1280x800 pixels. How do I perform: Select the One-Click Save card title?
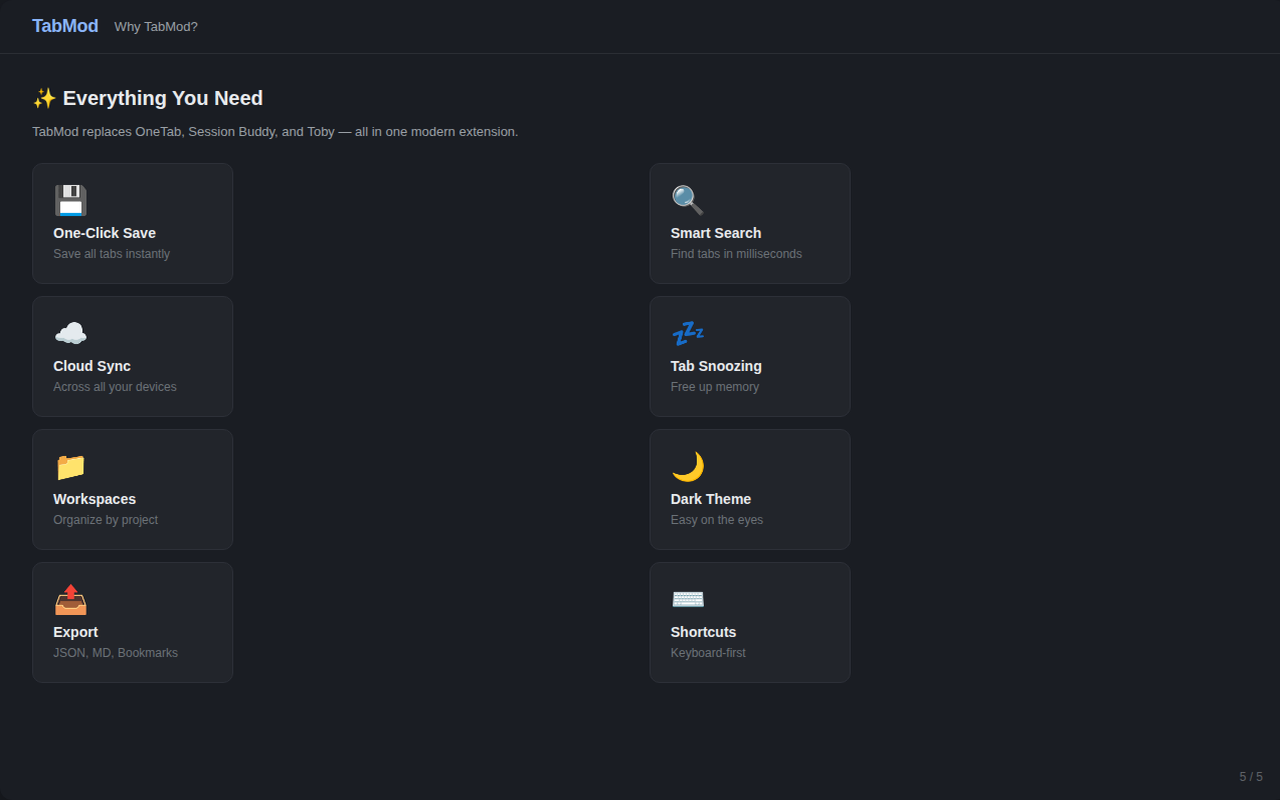(x=104, y=233)
